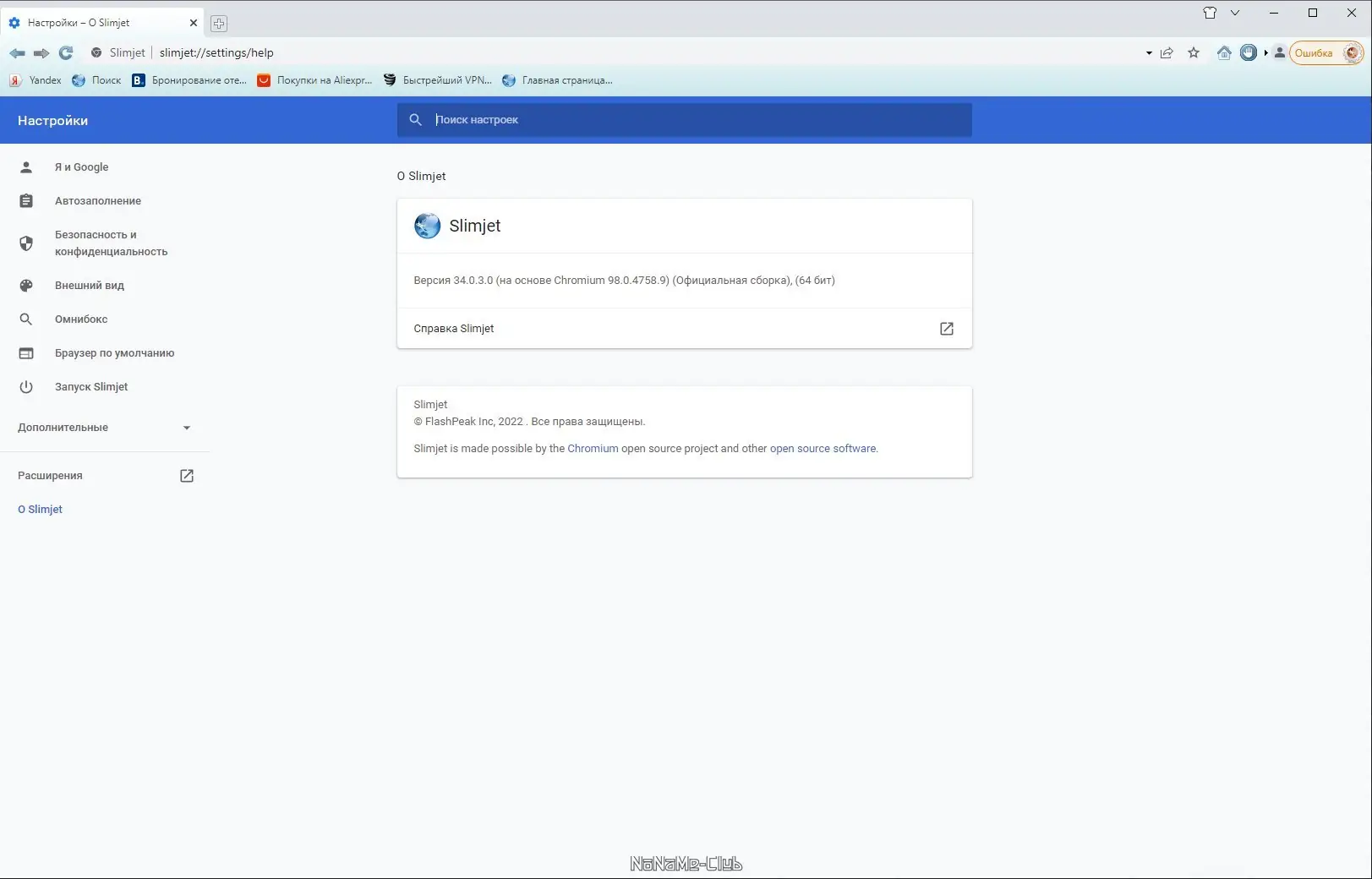The height and width of the screenshot is (879, 1372).
Task: Bookmark this page with the star
Action: [x=1194, y=52]
